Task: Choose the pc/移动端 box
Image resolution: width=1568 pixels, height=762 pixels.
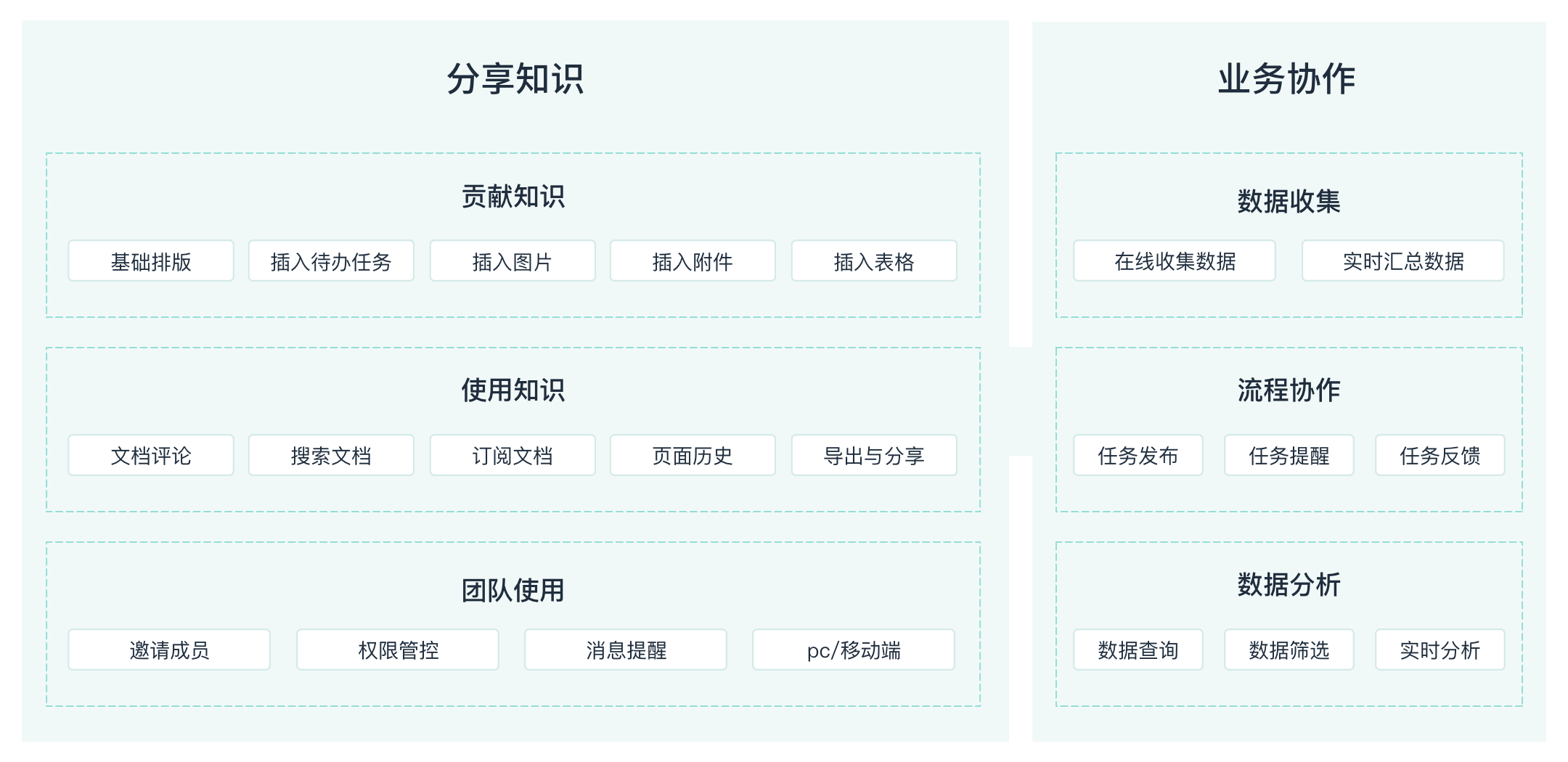Action: click(854, 650)
